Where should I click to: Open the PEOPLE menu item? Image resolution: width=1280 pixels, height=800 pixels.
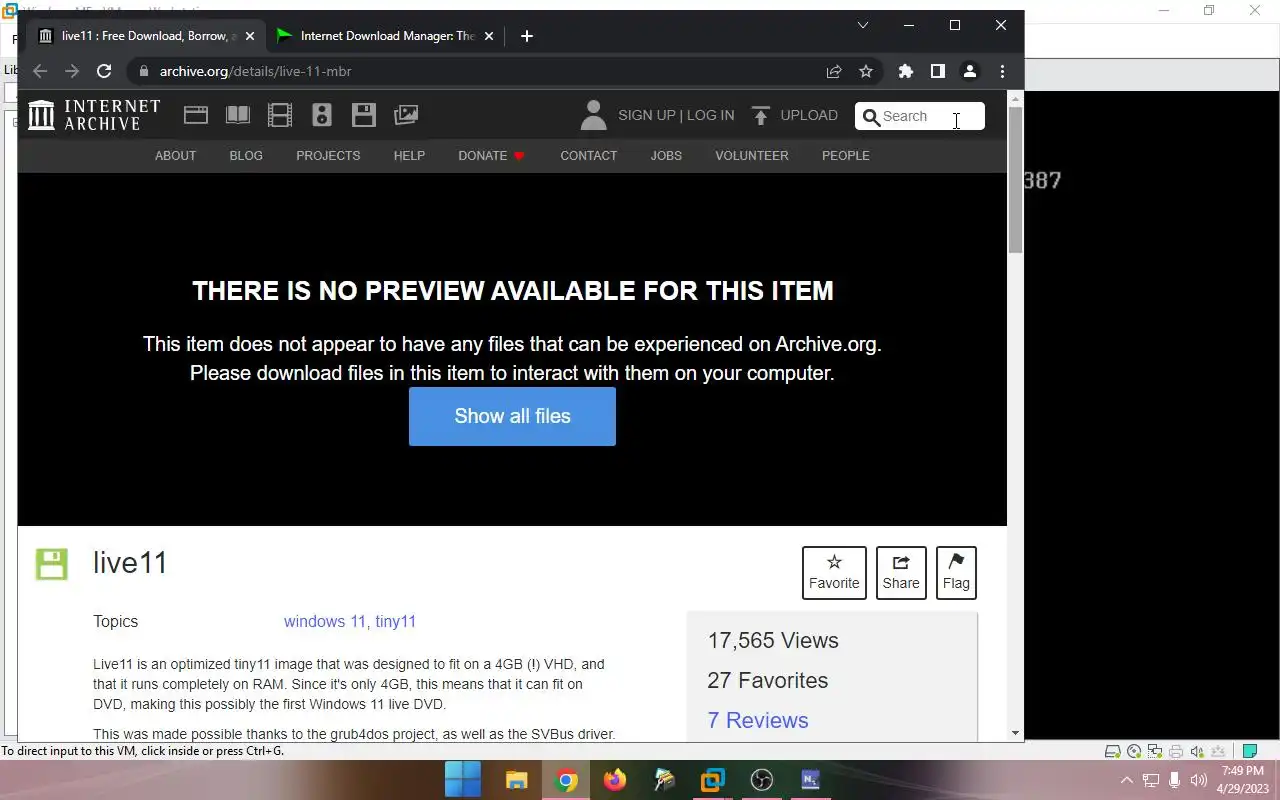click(x=846, y=155)
